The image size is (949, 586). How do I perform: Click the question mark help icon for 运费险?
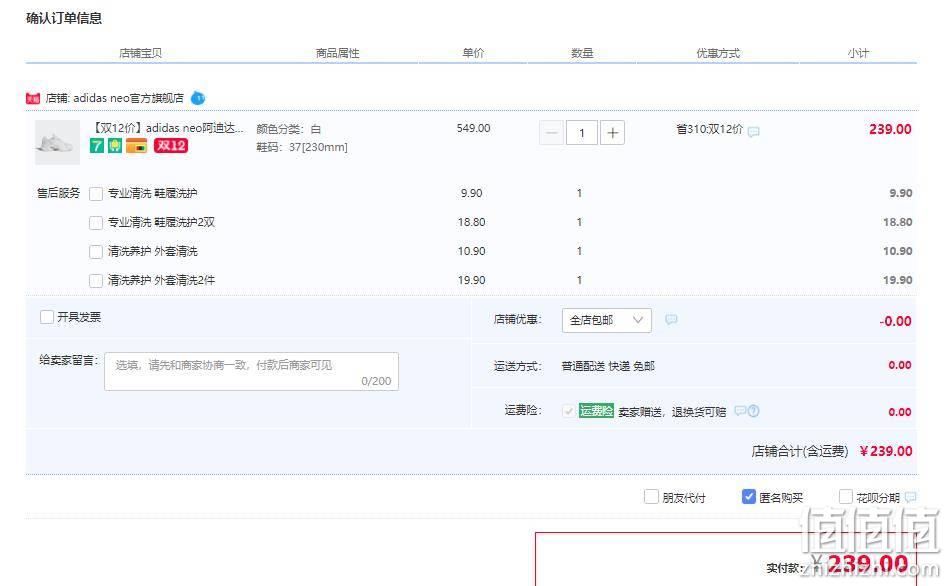point(754,411)
